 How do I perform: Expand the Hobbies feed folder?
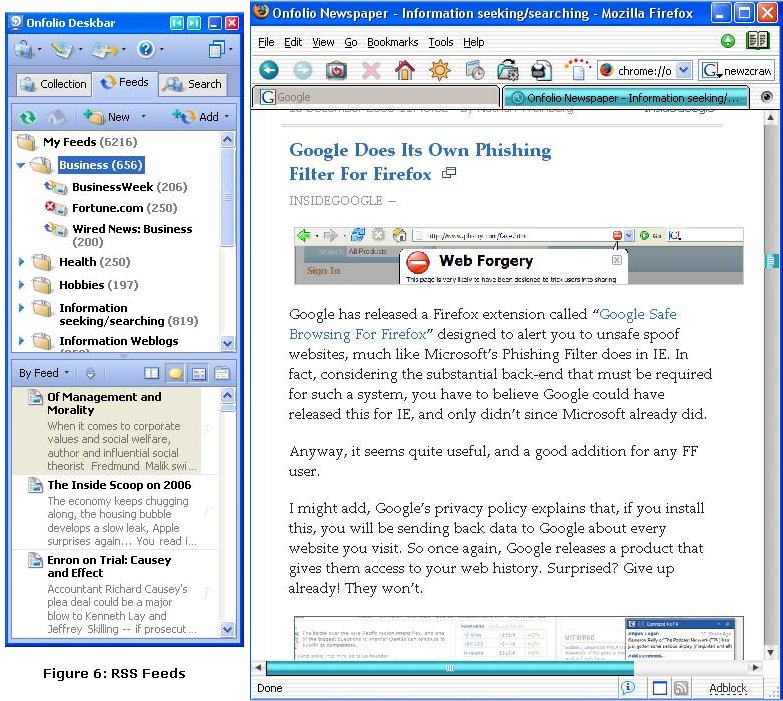pos(21,285)
